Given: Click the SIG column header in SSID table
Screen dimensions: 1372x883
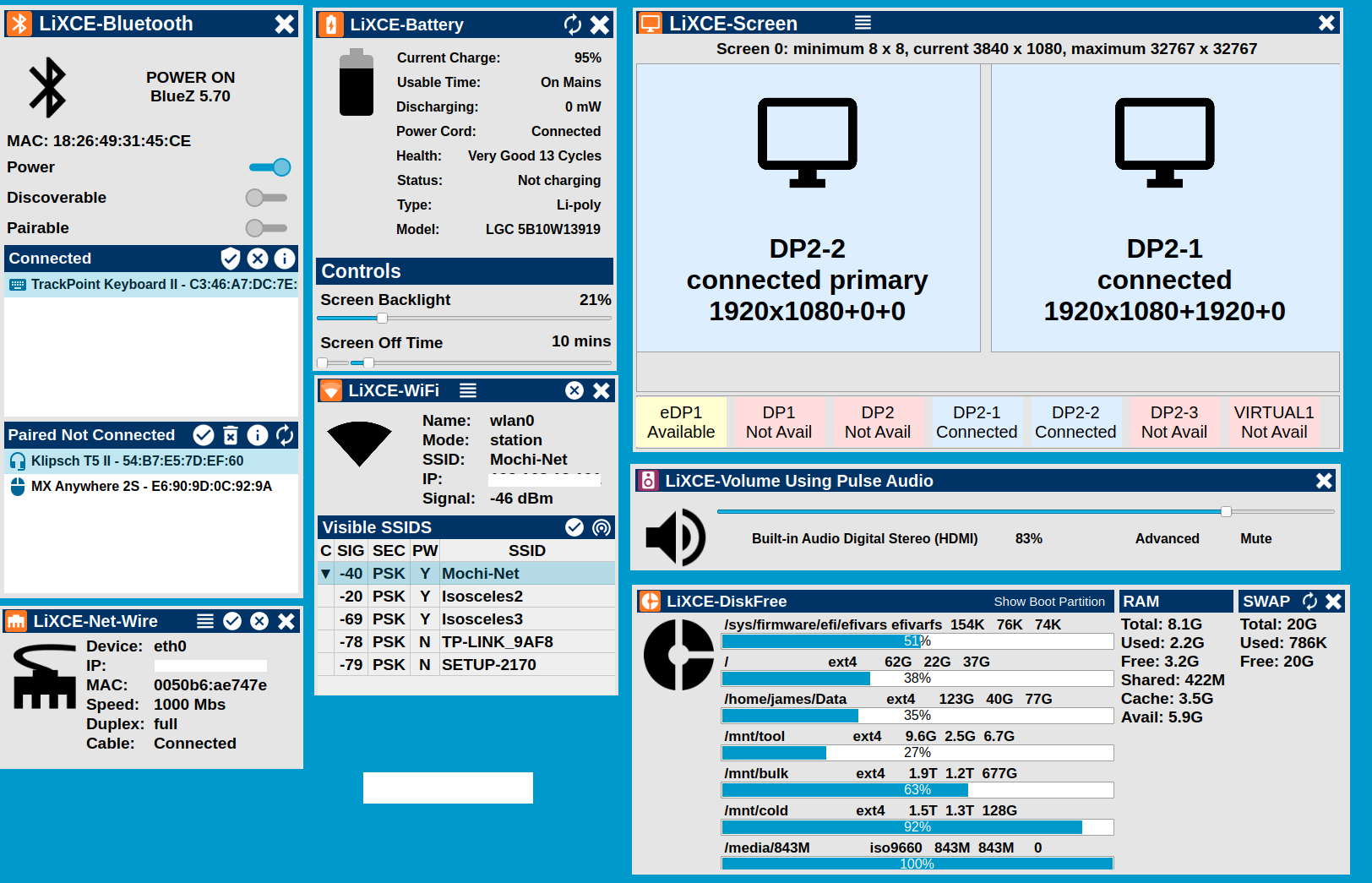Looking at the screenshot, I should click(x=351, y=551).
